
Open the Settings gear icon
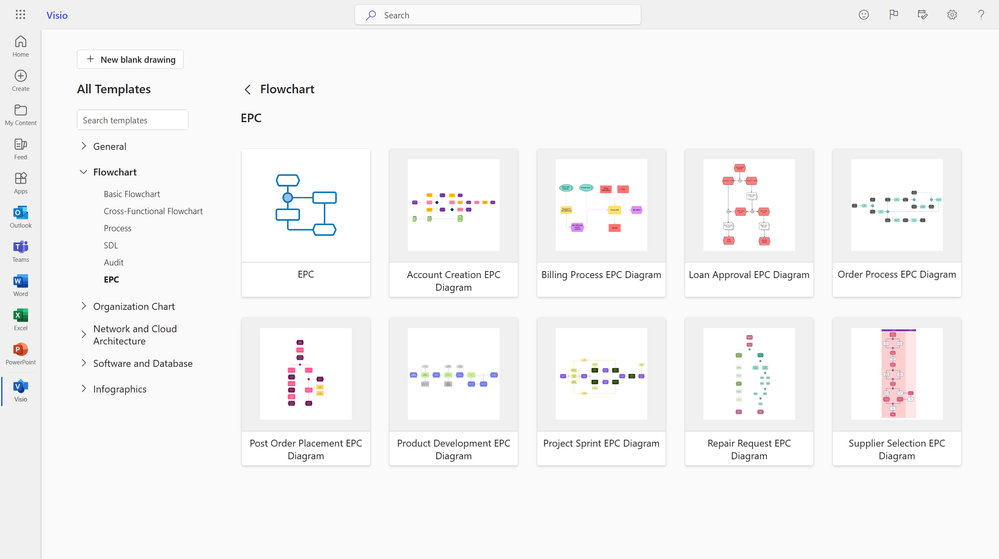952,15
